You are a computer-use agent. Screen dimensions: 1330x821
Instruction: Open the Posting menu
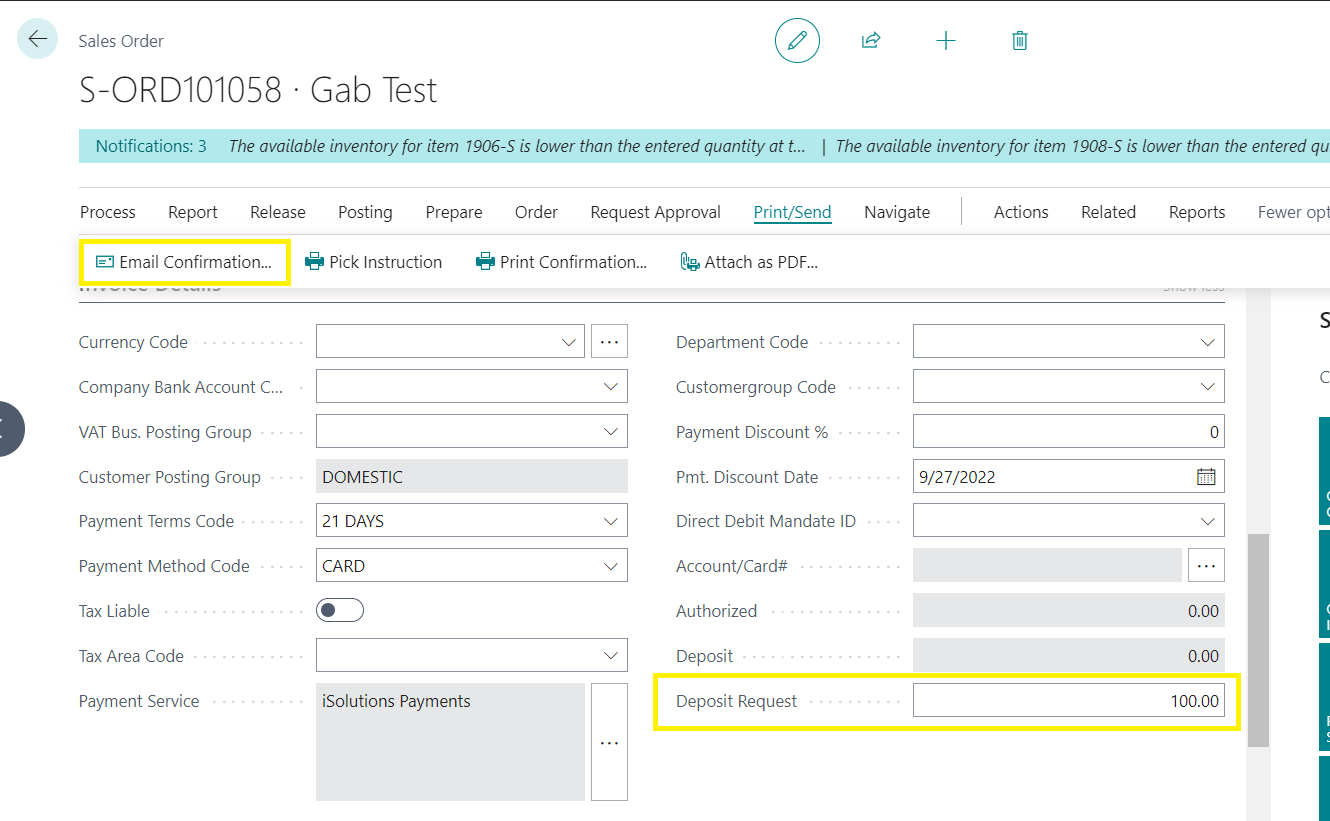[365, 212]
